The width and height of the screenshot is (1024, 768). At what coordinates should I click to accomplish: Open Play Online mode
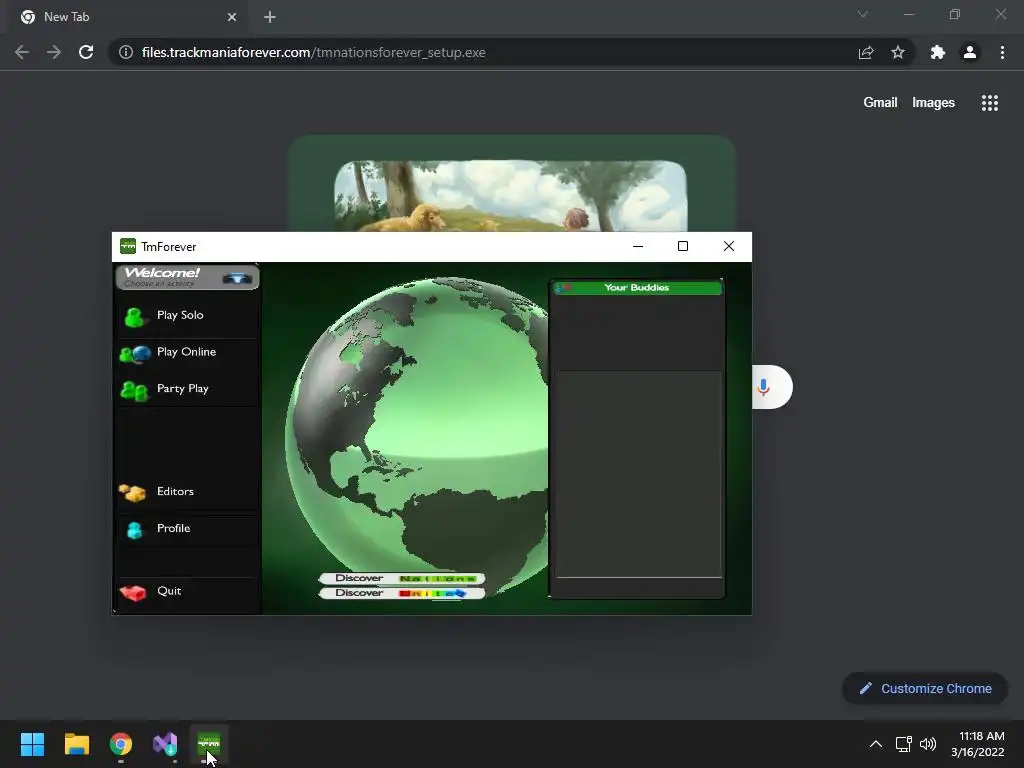tap(187, 353)
